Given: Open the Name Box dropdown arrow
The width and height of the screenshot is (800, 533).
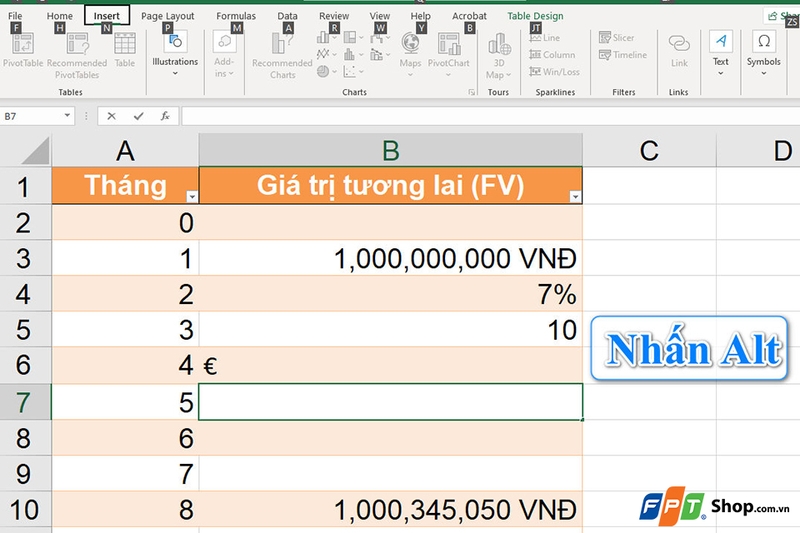Looking at the screenshot, I should (x=67, y=116).
